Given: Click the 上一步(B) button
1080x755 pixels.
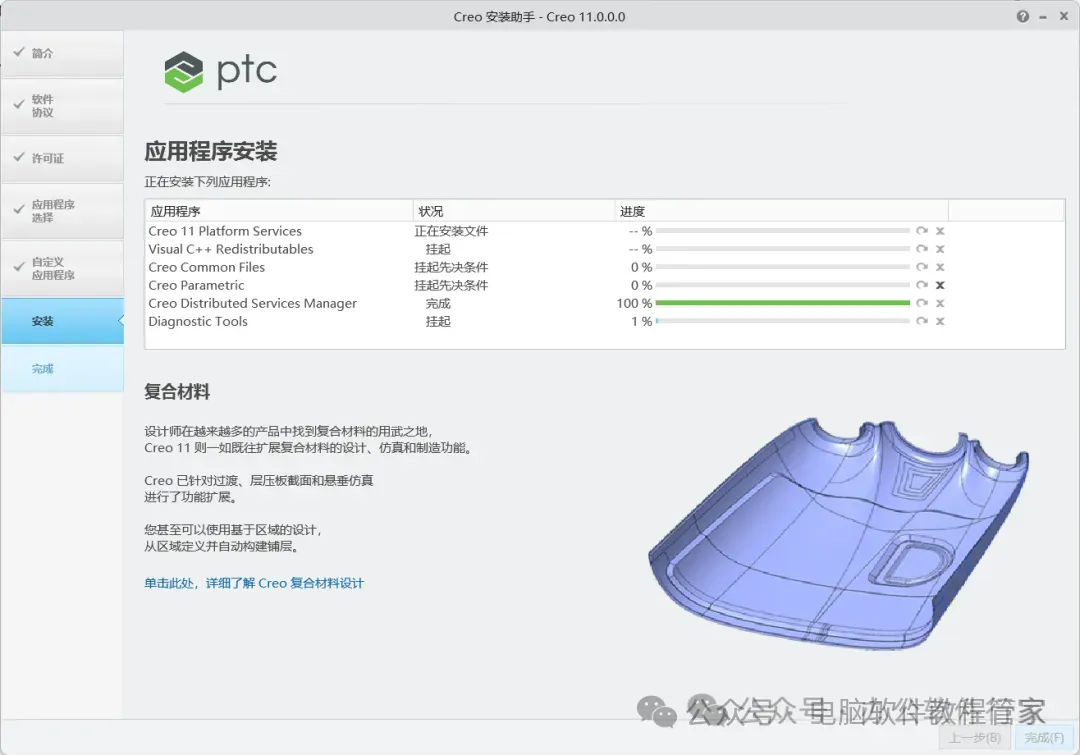Looking at the screenshot, I should click(975, 738).
